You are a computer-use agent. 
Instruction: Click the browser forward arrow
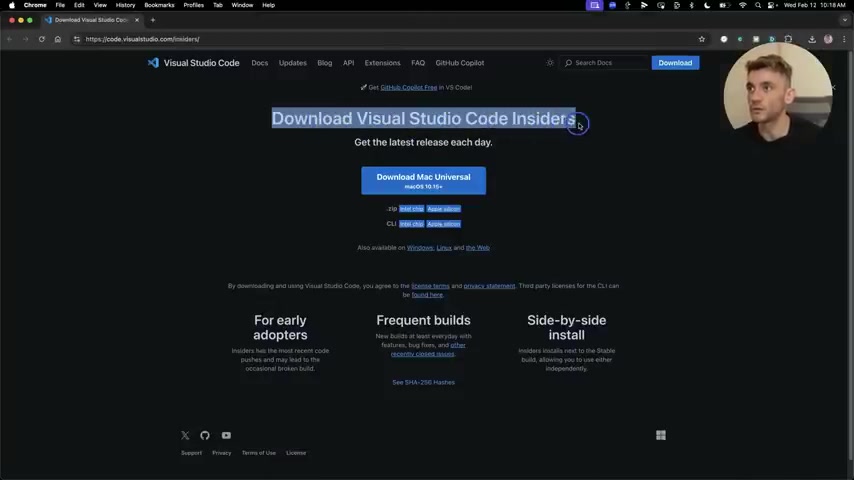click(25, 39)
